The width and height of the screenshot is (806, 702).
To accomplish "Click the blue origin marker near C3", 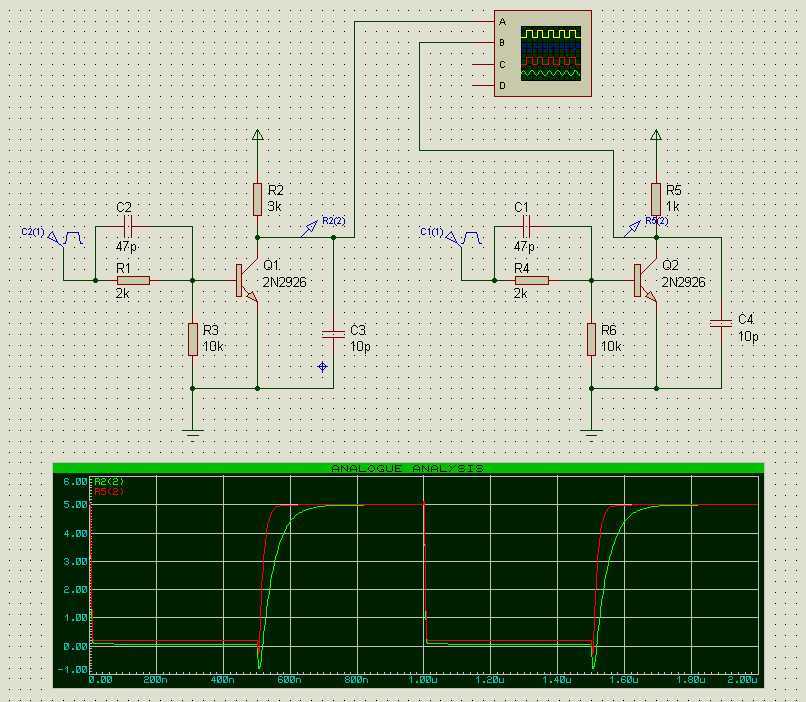I will 322,367.
